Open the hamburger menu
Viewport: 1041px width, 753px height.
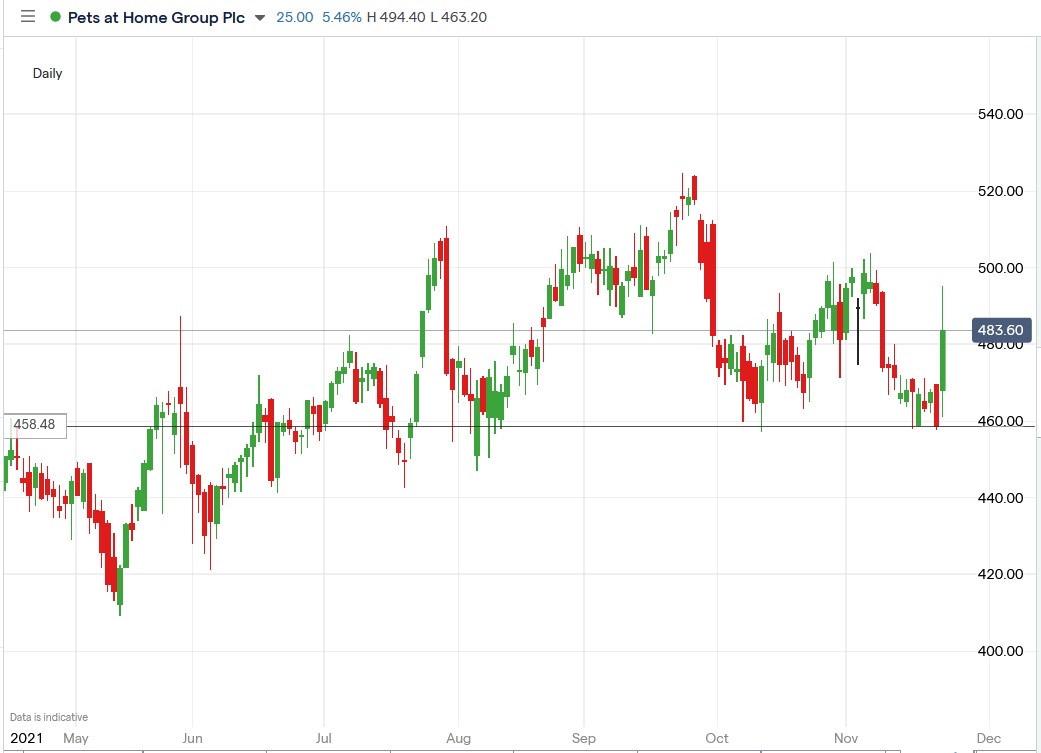pos(27,16)
